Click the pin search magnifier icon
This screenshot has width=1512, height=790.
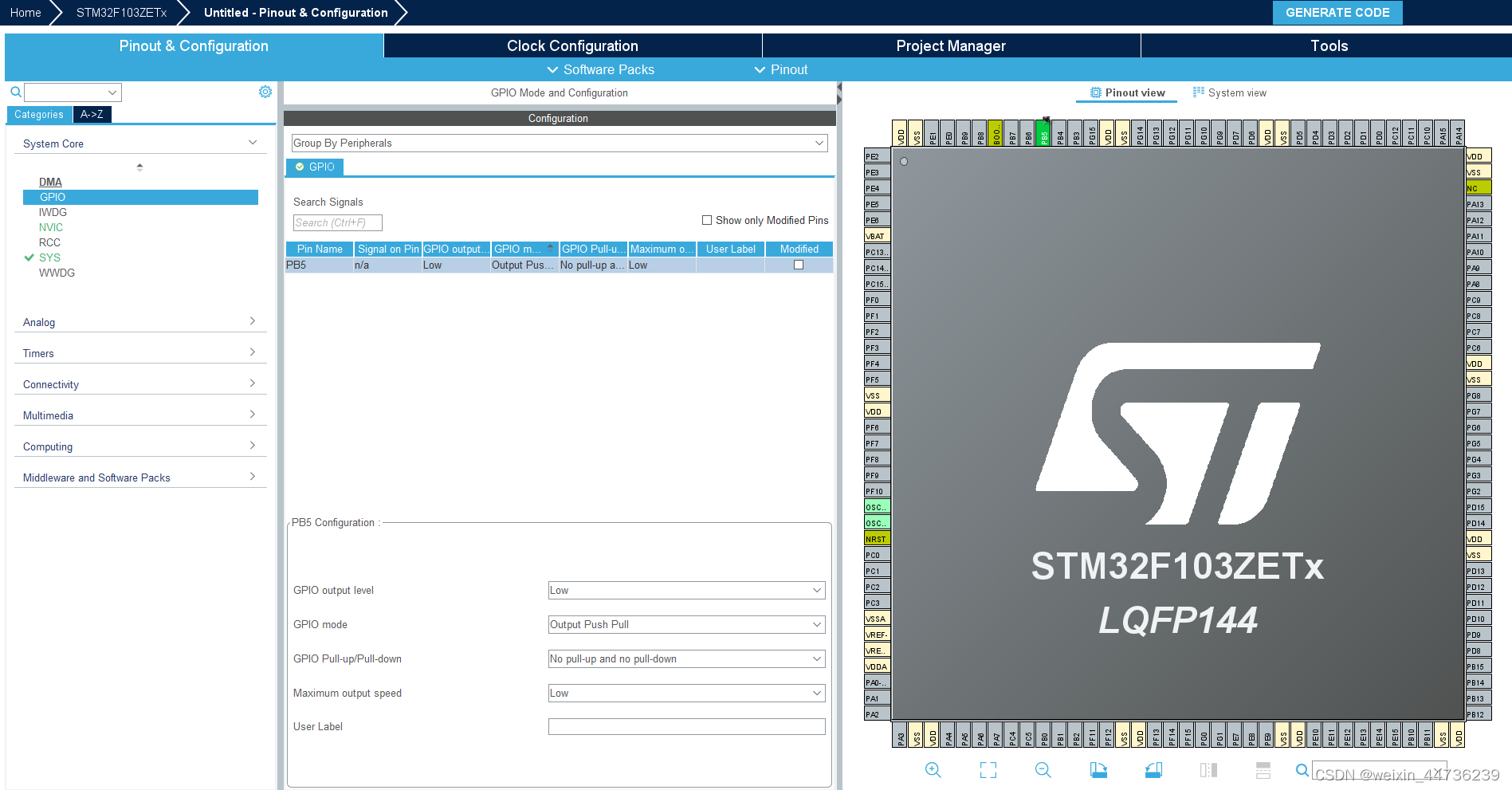pos(1302,770)
